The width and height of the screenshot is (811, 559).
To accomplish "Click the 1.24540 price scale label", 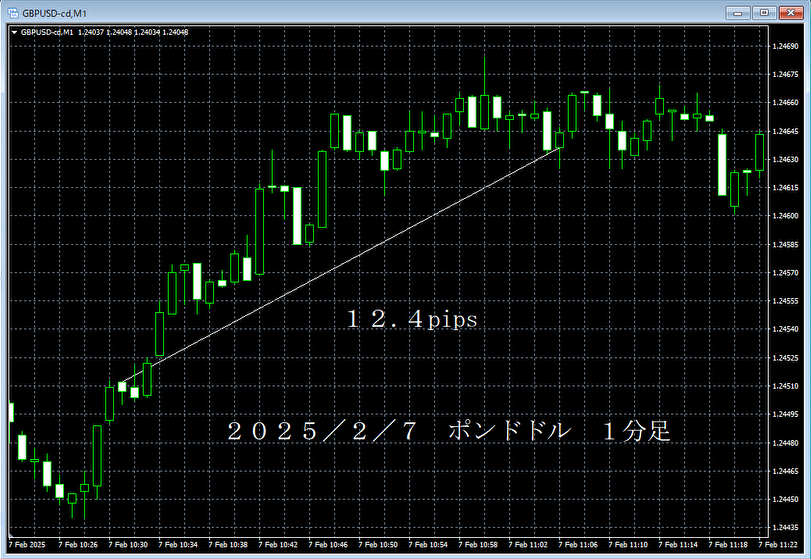I will pyautogui.click(x=785, y=329).
